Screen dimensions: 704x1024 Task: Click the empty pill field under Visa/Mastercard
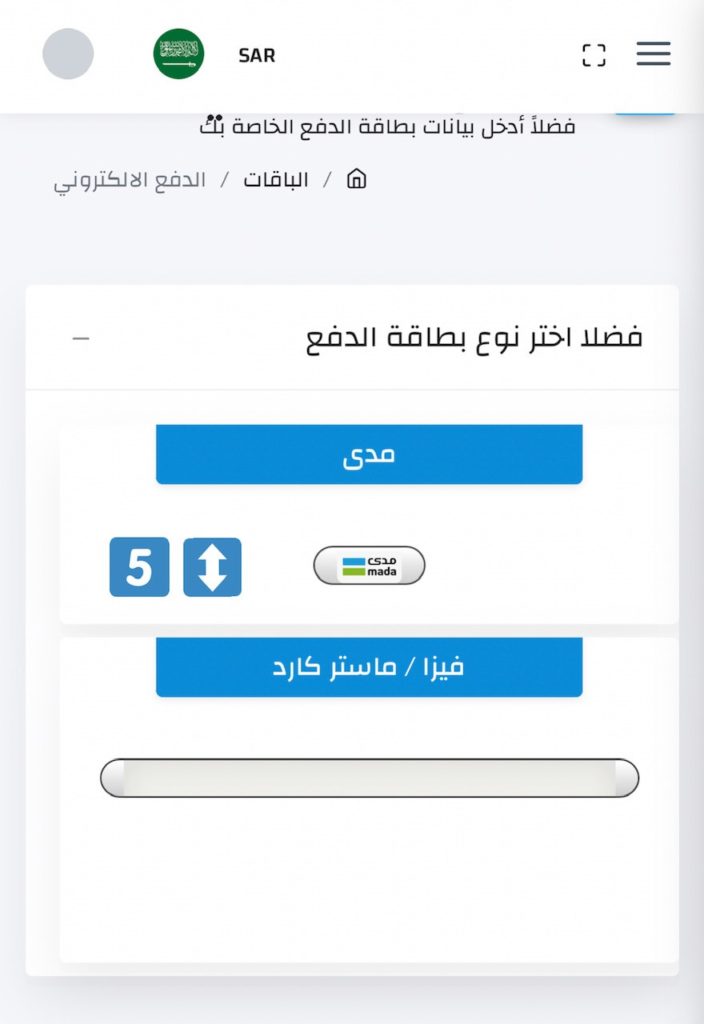click(x=369, y=778)
